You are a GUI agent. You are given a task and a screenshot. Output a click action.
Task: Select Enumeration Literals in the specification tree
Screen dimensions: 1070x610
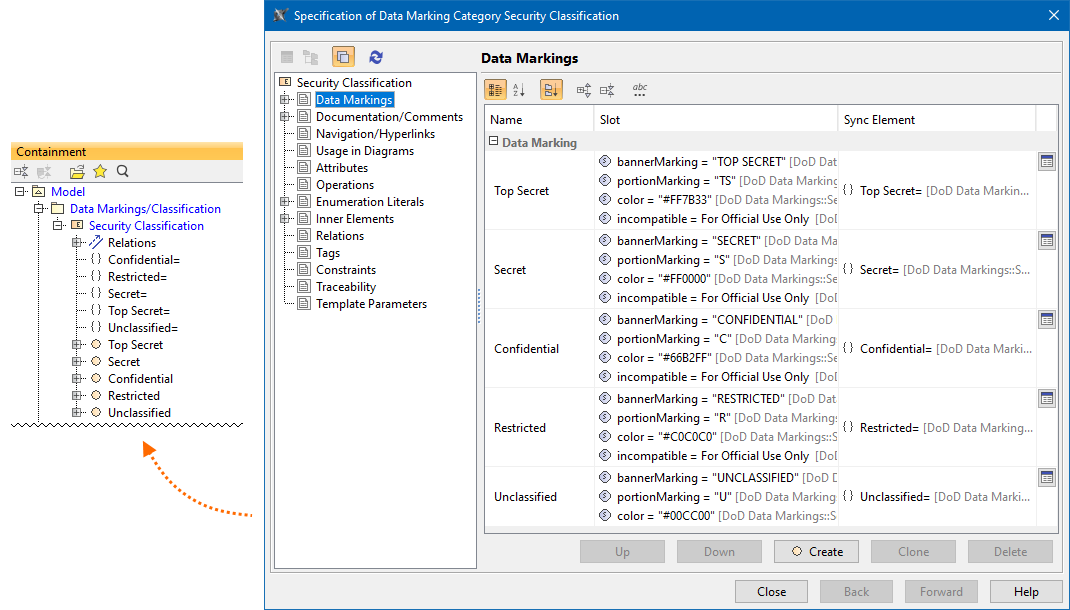tap(369, 202)
